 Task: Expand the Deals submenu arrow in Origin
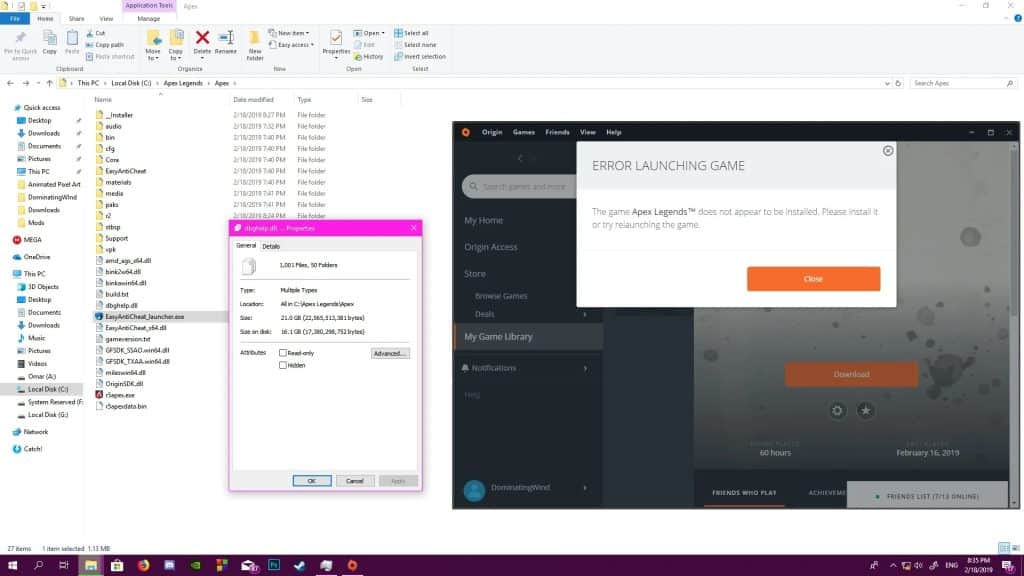pyautogui.click(x=584, y=315)
